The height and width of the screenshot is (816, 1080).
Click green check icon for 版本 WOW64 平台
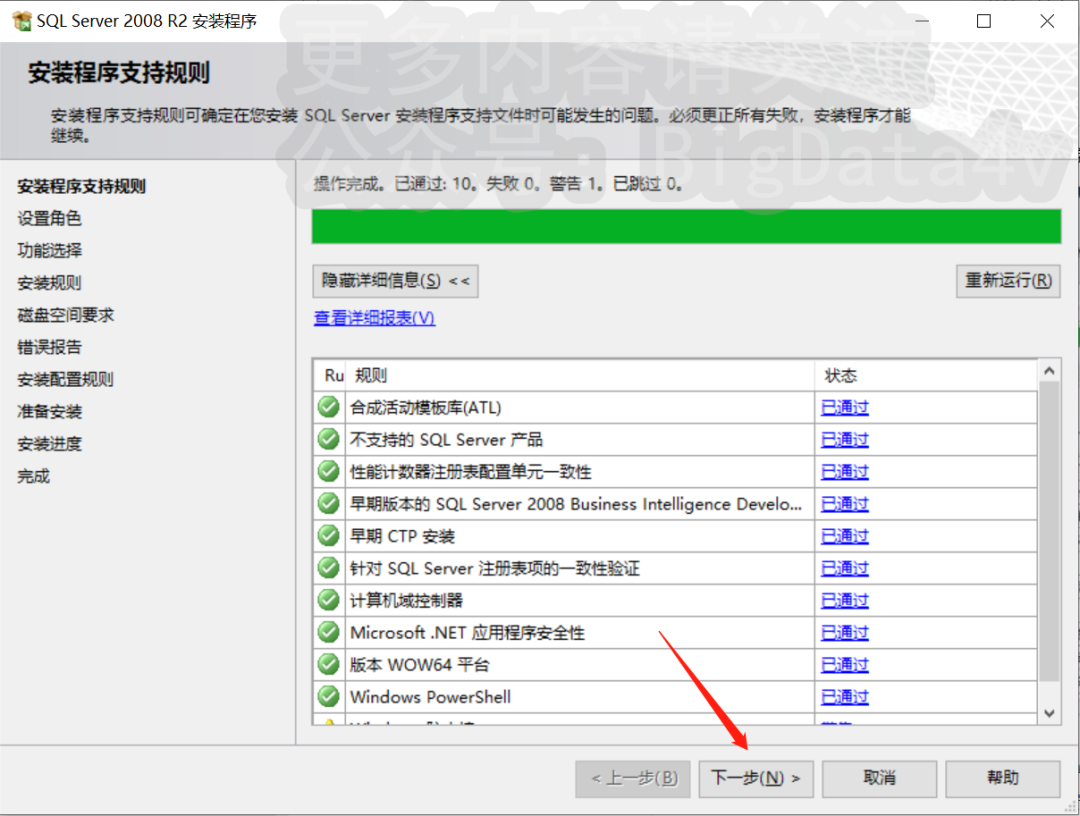click(x=329, y=664)
